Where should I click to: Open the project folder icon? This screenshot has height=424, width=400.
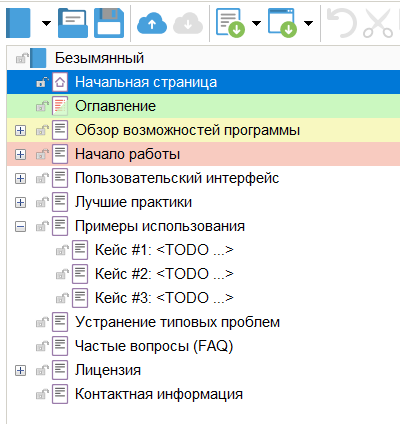pos(73,23)
